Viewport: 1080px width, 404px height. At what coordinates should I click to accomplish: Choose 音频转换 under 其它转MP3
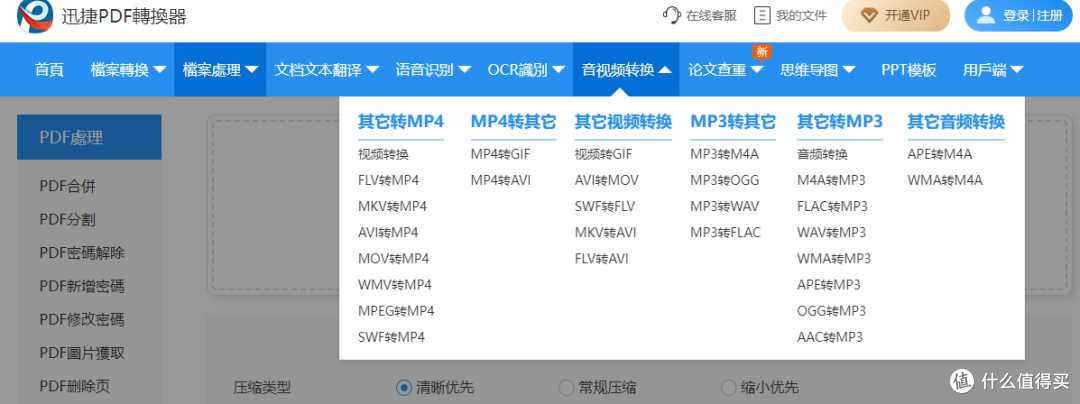point(822,154)
